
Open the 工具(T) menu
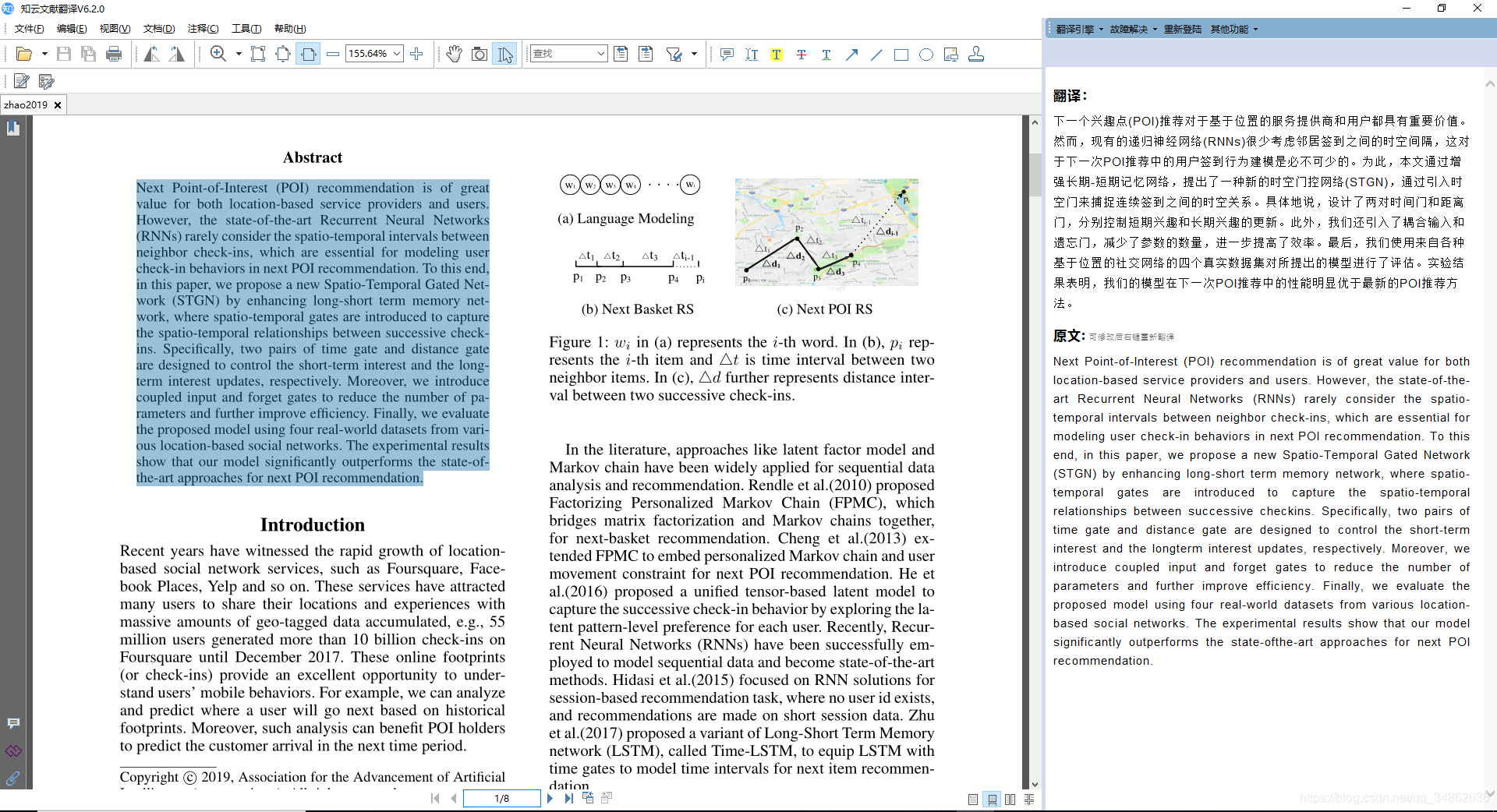(x=246, y=29)
